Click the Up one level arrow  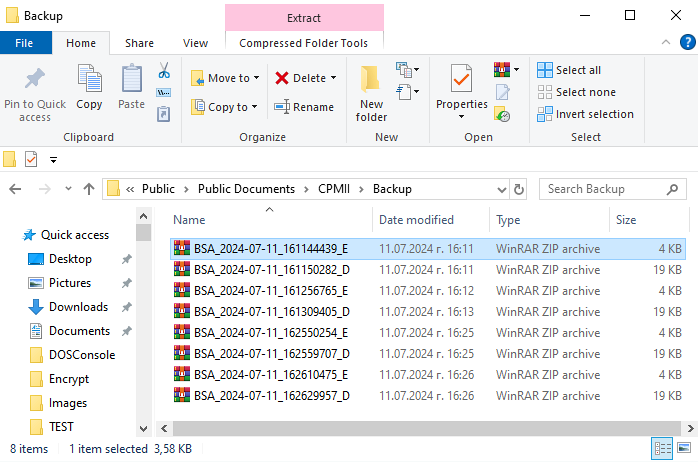tap(89, 189)
